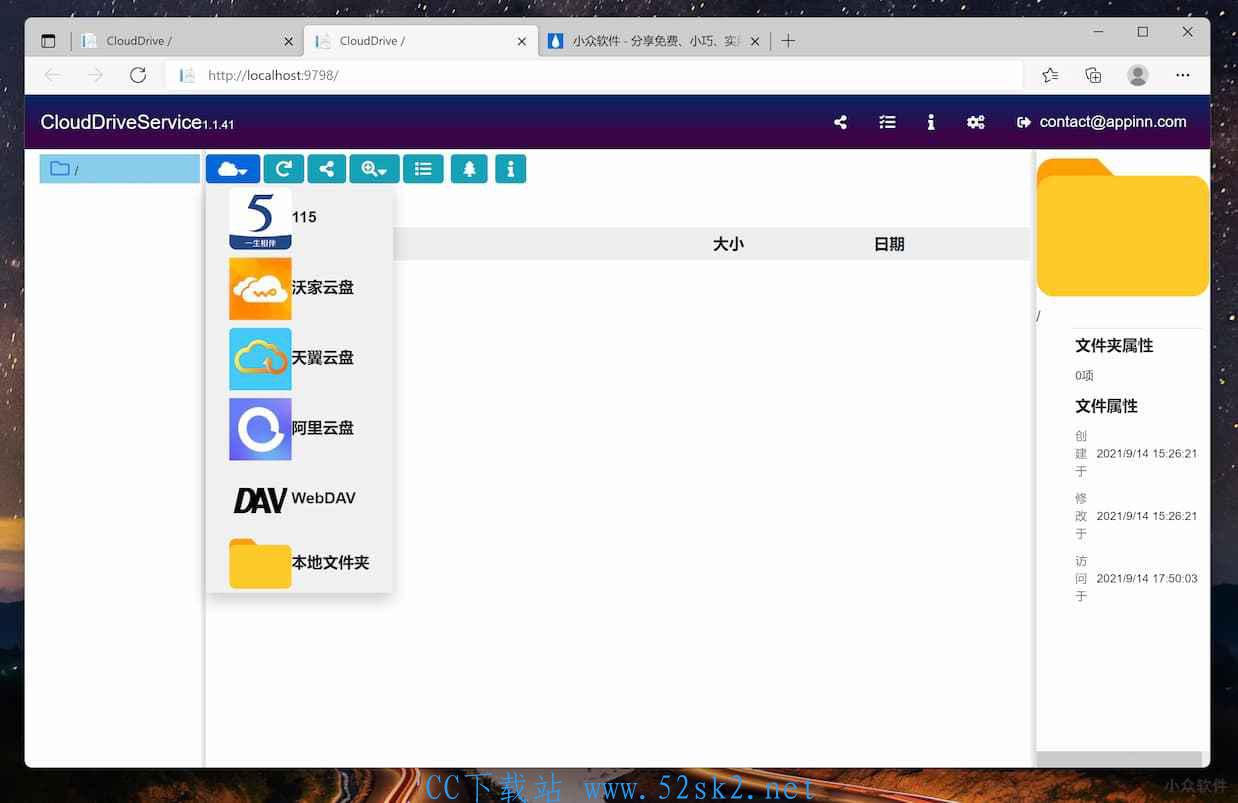Select the root folder in the left tree
This screenshot has width=1238, height=803.
[x=120, y=169]
